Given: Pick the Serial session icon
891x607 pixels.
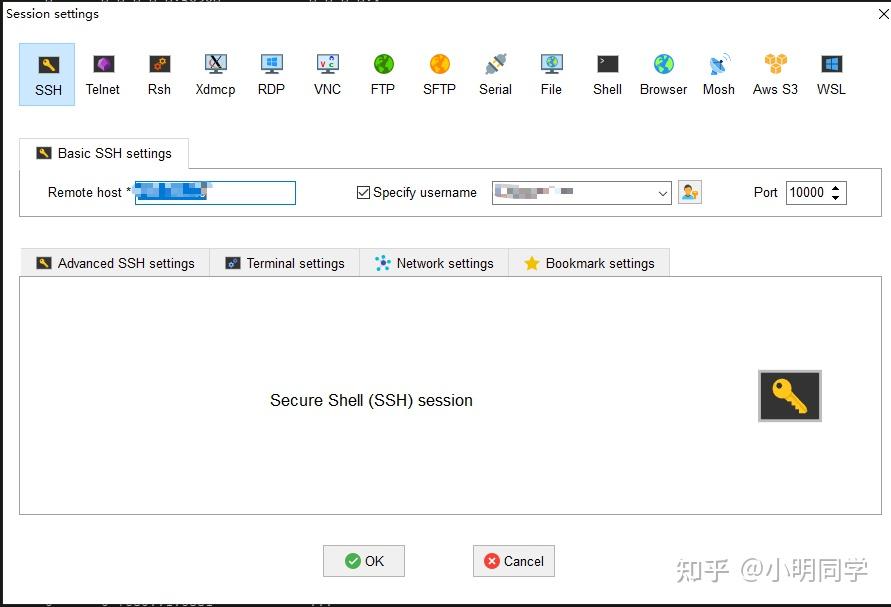Looking at the screenshot, I should pyautogui.click(x=495, y=72).
